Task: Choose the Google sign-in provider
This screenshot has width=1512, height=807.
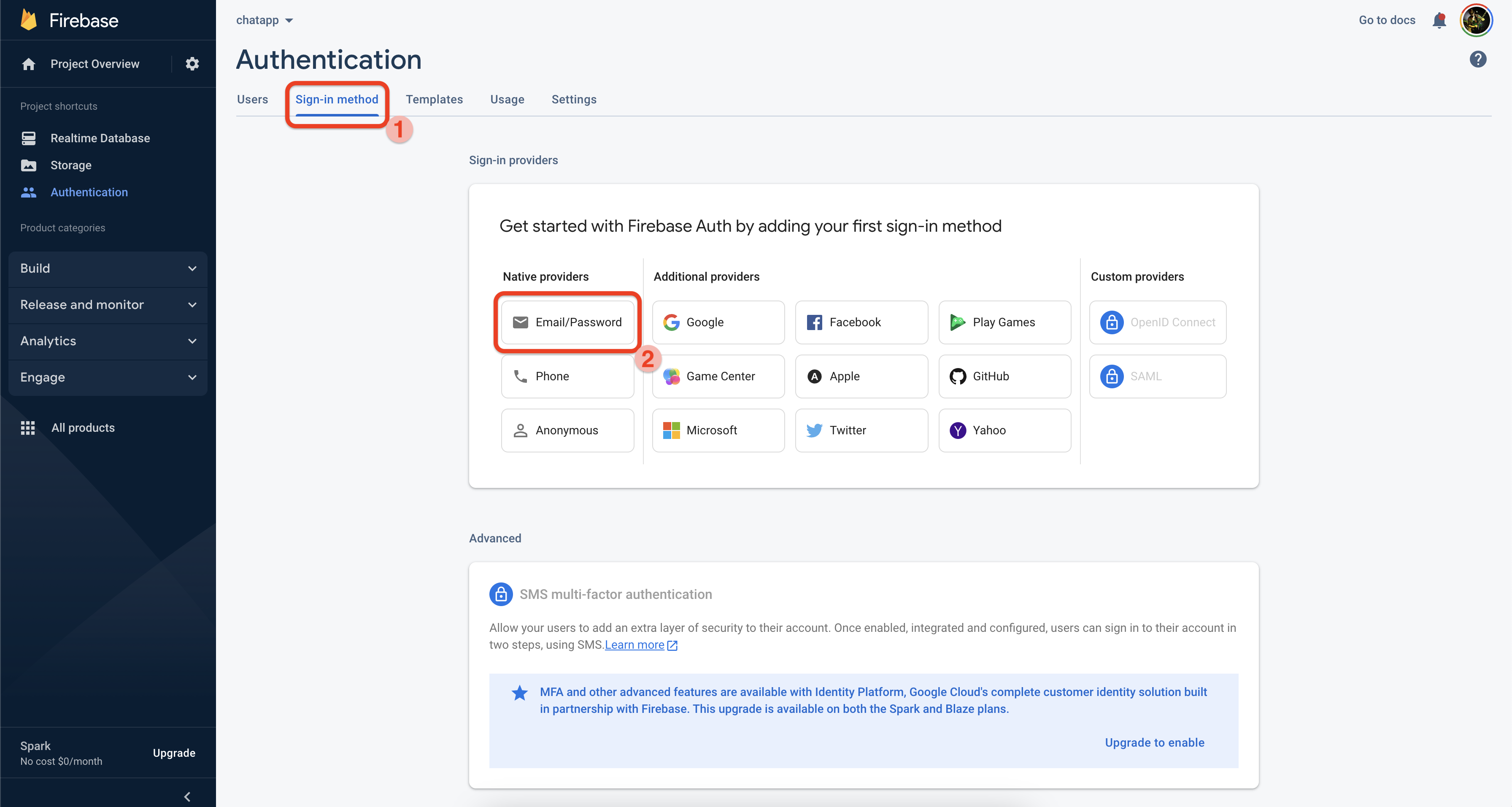Action: click(x=718, y=322)
